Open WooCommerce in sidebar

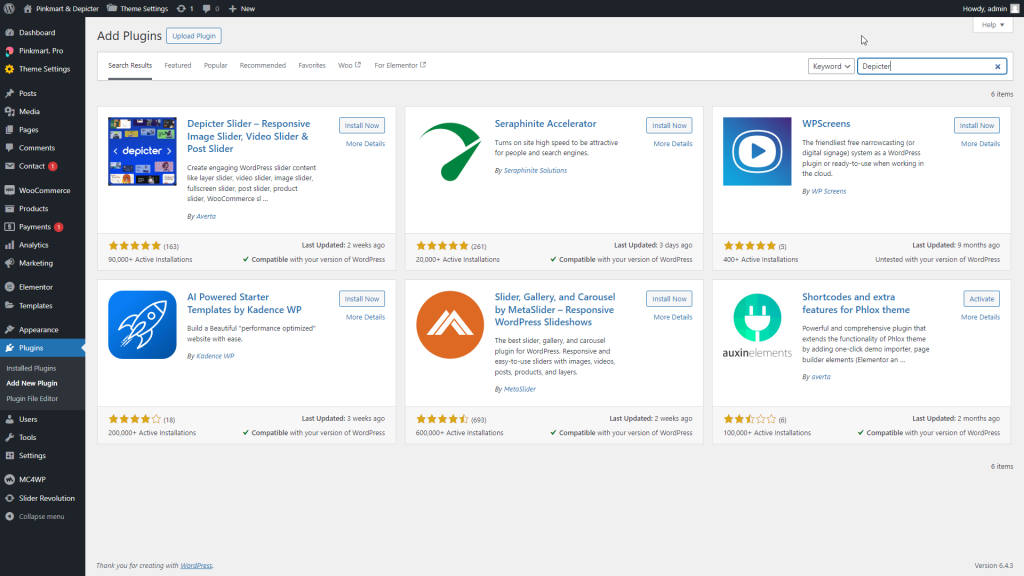point(42,190)
